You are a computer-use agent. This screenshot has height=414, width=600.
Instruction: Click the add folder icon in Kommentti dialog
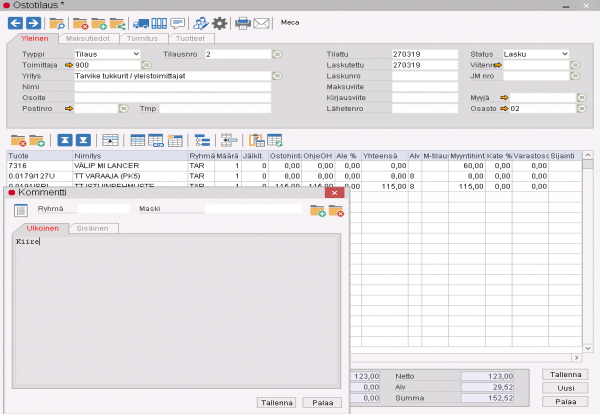click(318, 211)
